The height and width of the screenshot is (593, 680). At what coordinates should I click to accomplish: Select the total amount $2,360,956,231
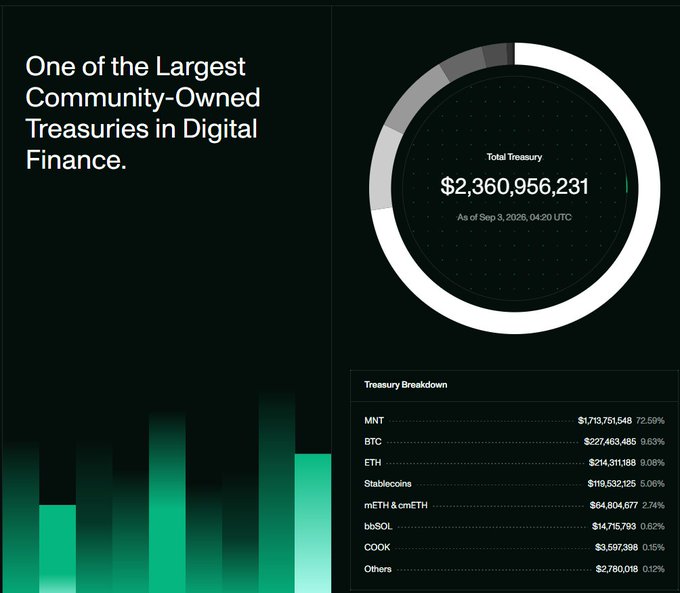click(514, 187)
